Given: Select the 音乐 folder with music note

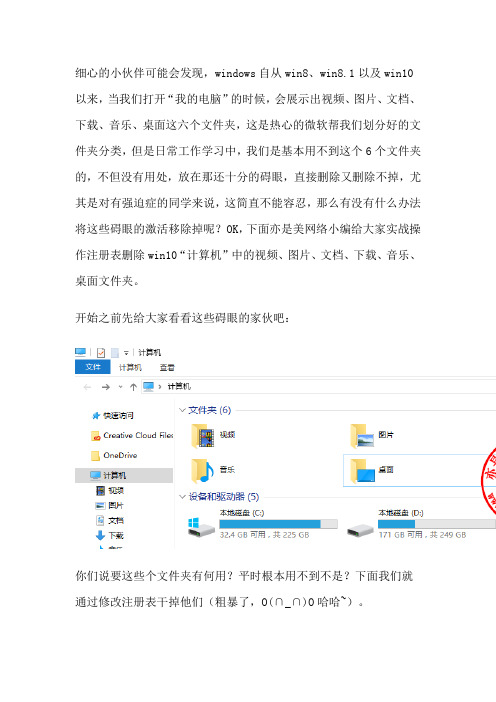Looking at the screenshot, I should point(213,470).
